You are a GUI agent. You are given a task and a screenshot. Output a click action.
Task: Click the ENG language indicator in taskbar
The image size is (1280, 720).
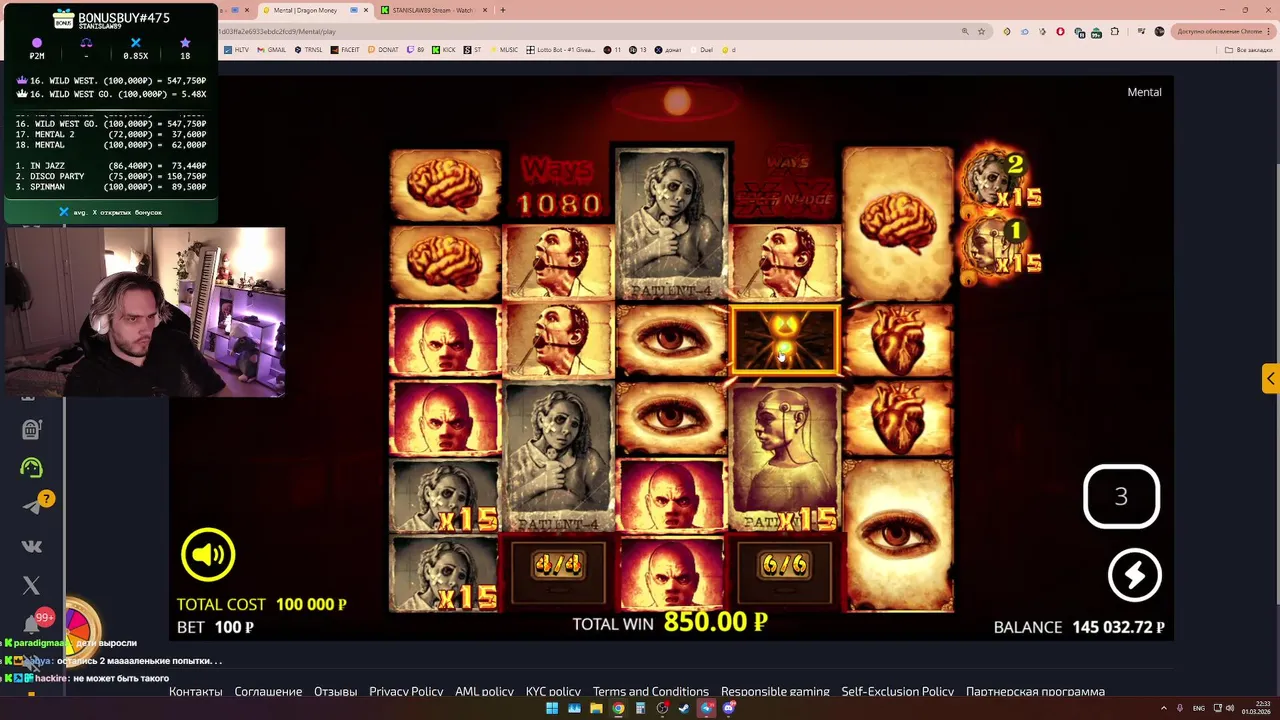(x=1198, y=708)
